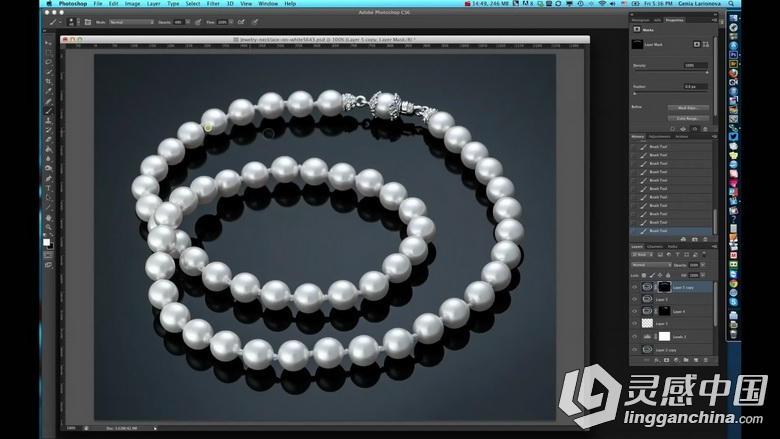The height and width of the screenshot is (439, 780).
Task: Open Opacity arrow in options bar
Action: click(x=188, y=22)
